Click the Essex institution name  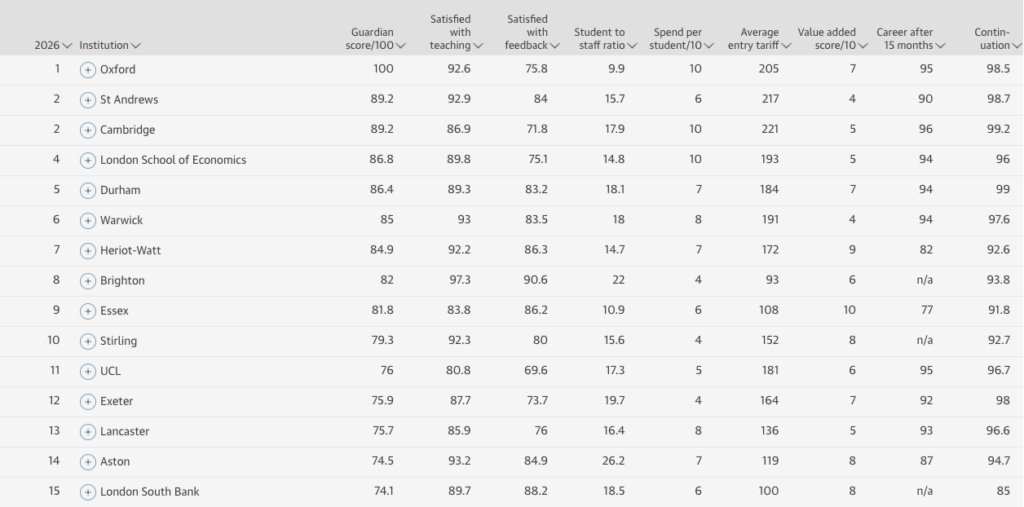[114, 311]
